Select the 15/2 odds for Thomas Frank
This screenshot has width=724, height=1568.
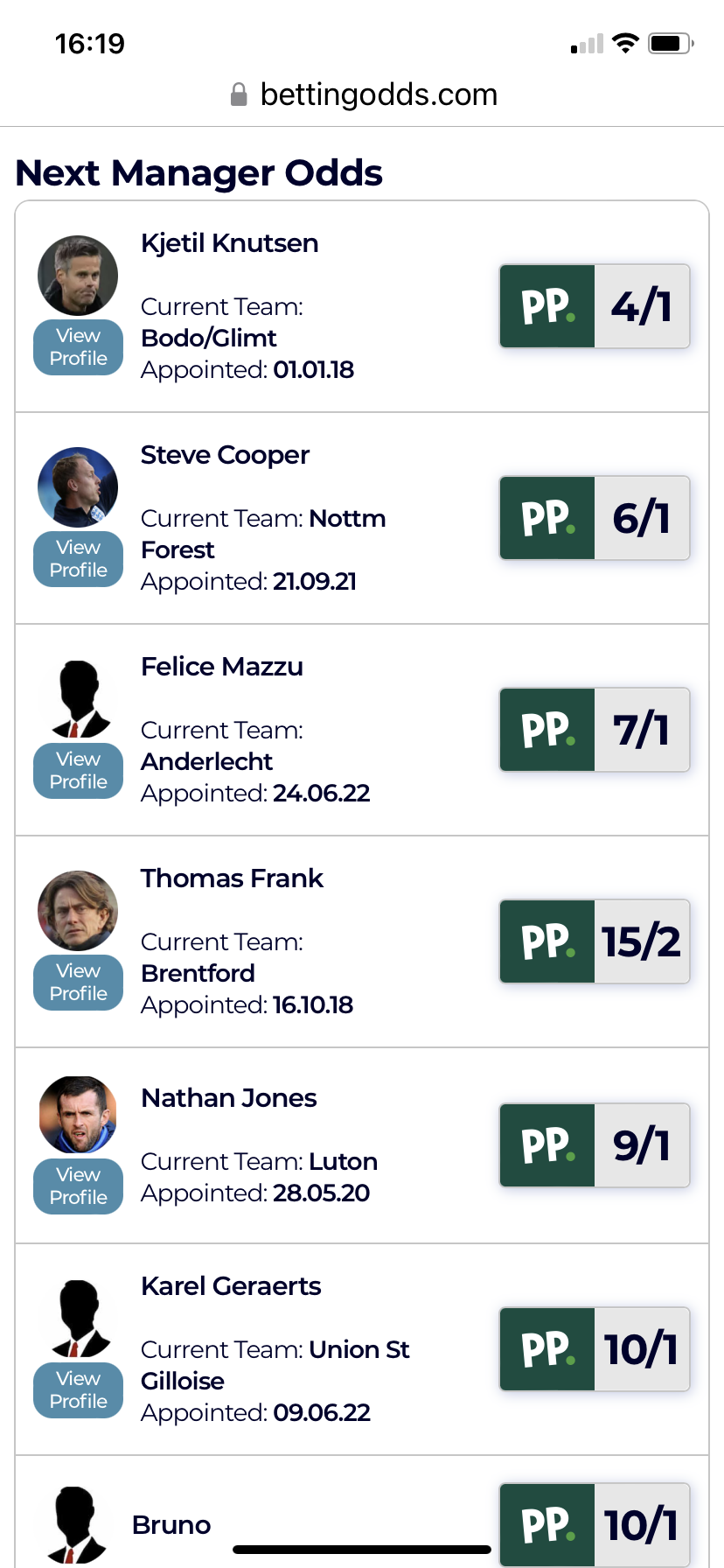pos(642,941)
